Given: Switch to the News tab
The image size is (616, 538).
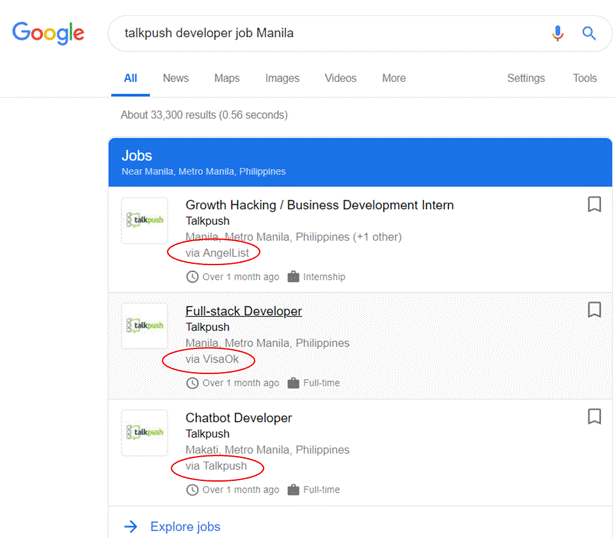Looking at the screenshot, I should click(x=176, y=78).
